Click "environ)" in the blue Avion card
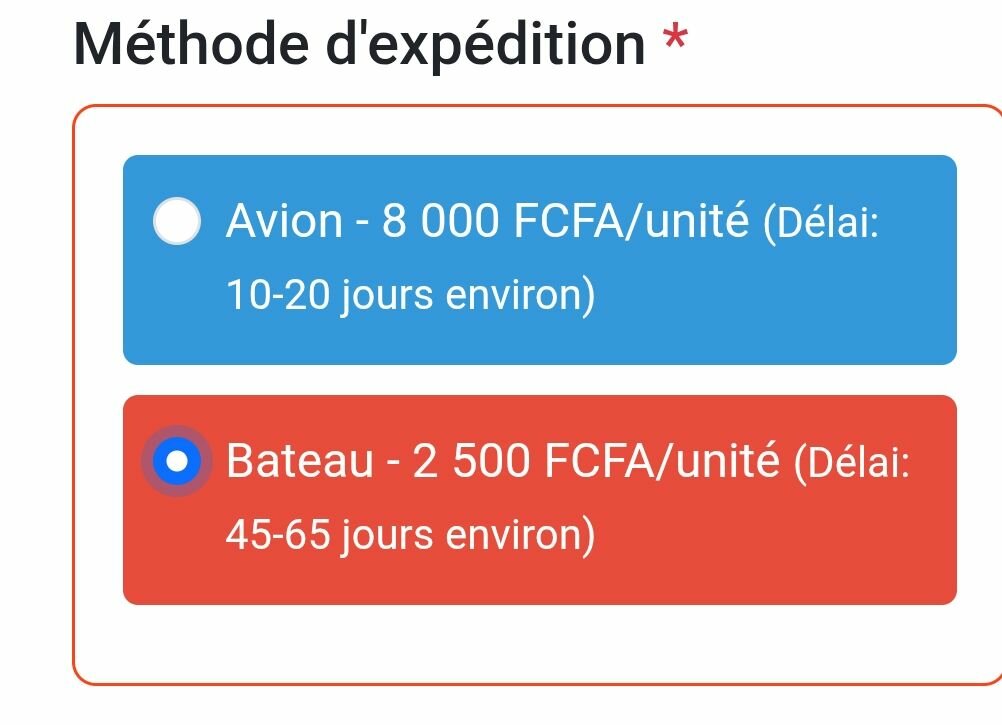1002x725 pixels. coord(519,296)
